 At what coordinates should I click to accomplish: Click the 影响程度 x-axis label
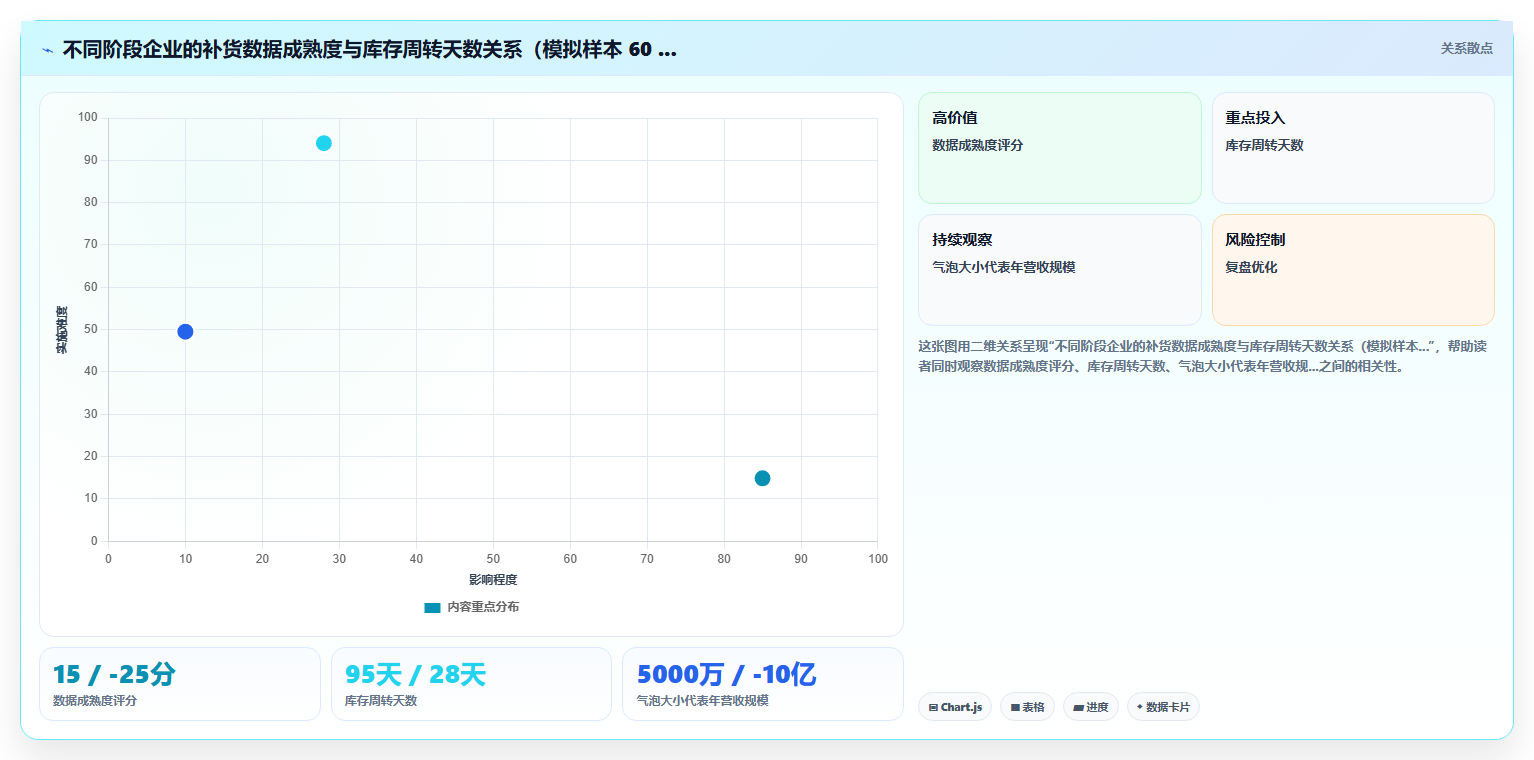pos(493,580)
